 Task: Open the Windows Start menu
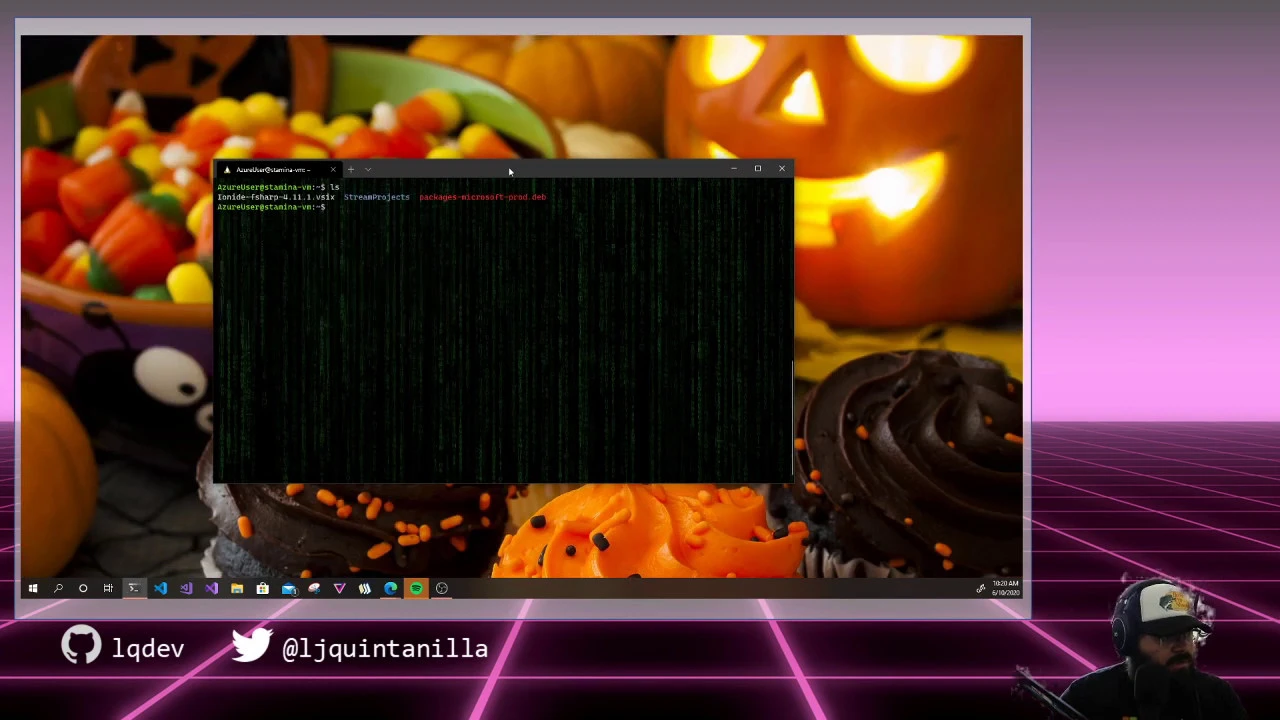(33, 588)
